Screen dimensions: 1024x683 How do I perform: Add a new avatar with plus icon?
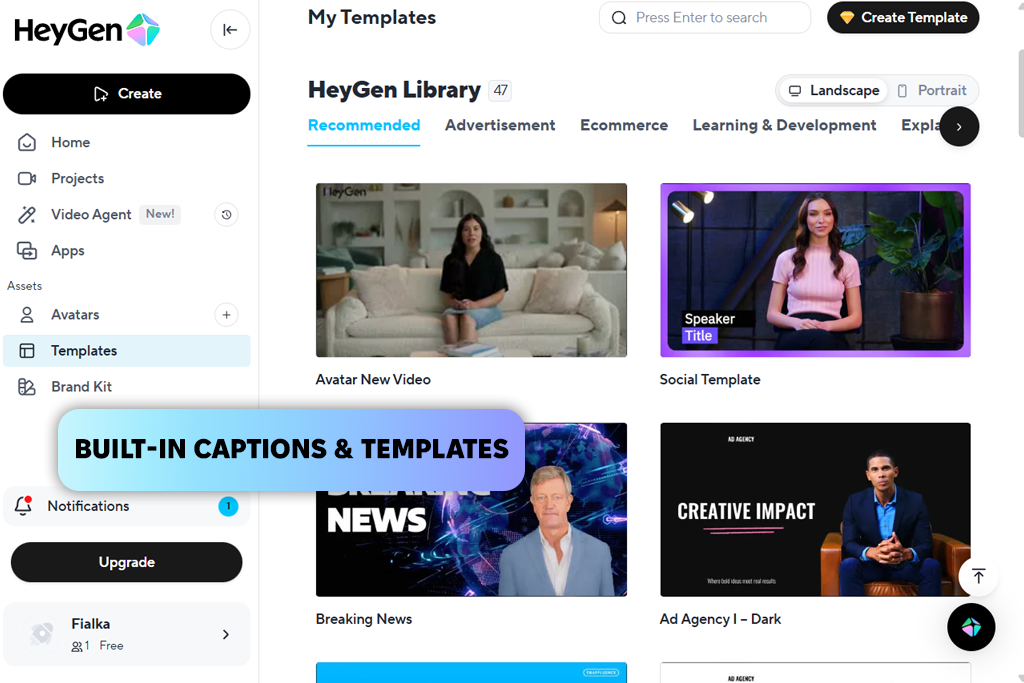pos(227,315)
